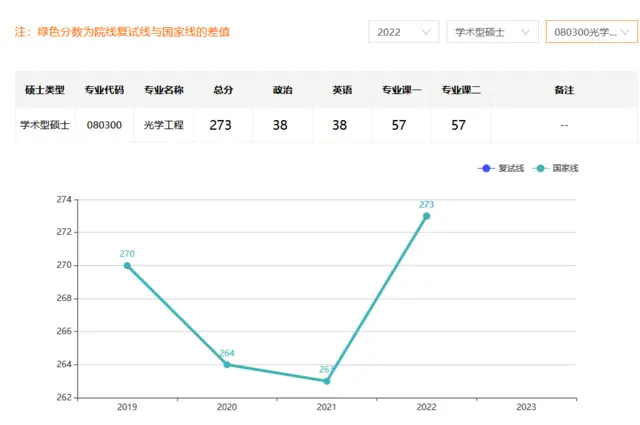This screenshot has width=640, height=425.
Task: Open the 学术型硕士 degree type dropdown
Action: (492, 32)
